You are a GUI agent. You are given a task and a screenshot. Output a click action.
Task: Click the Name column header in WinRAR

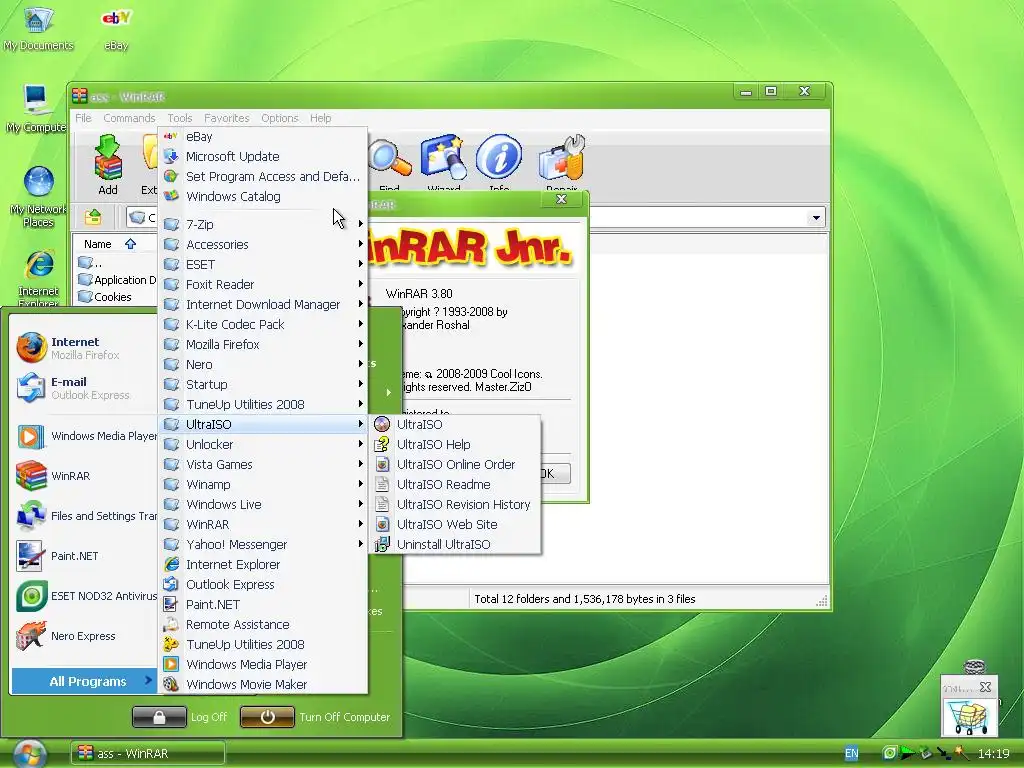115,244
